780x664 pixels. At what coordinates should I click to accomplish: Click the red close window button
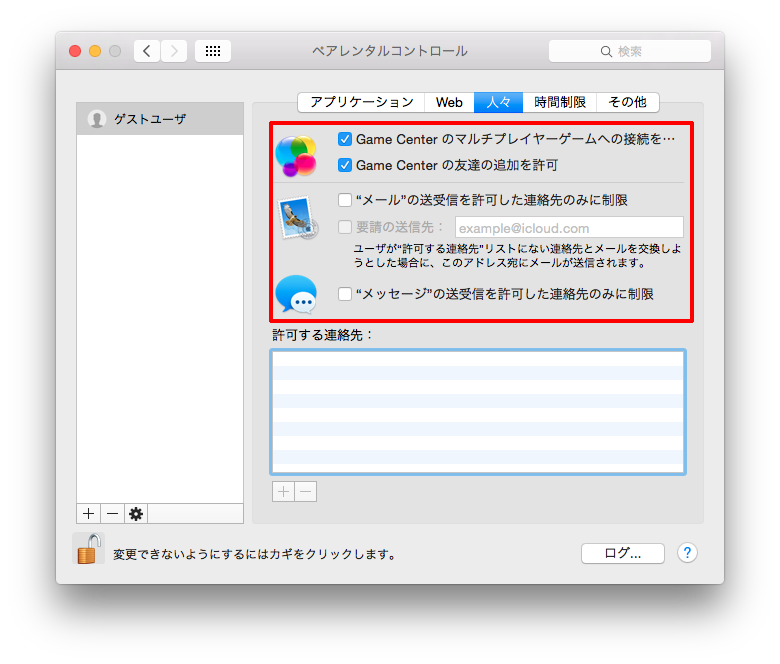[75, 51]
